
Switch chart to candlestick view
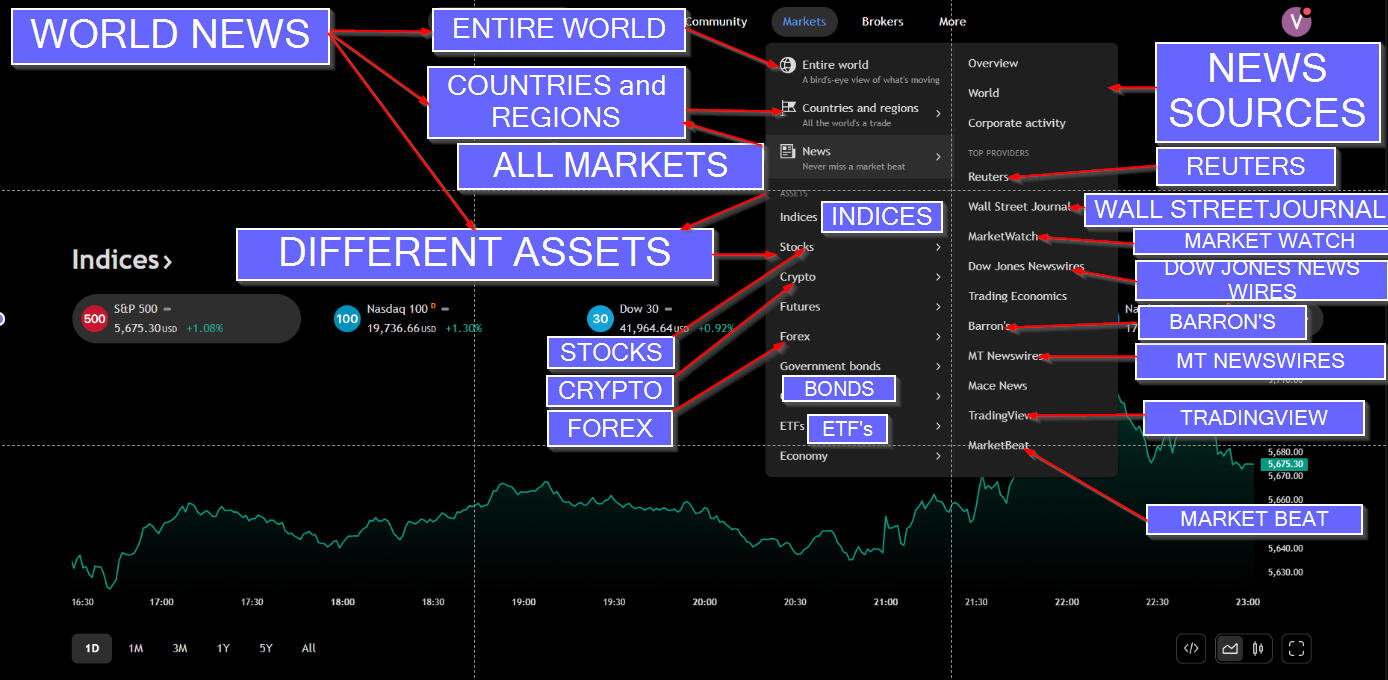click(1258, 648)
